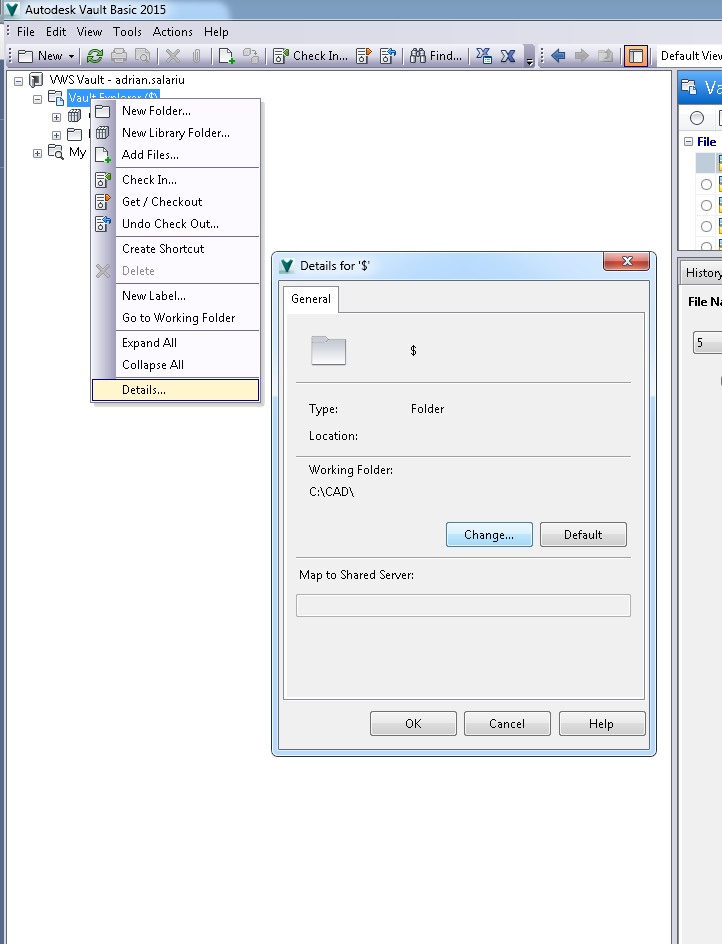
Task: Click the grey Forward arrow
Action: coord(582,56)
